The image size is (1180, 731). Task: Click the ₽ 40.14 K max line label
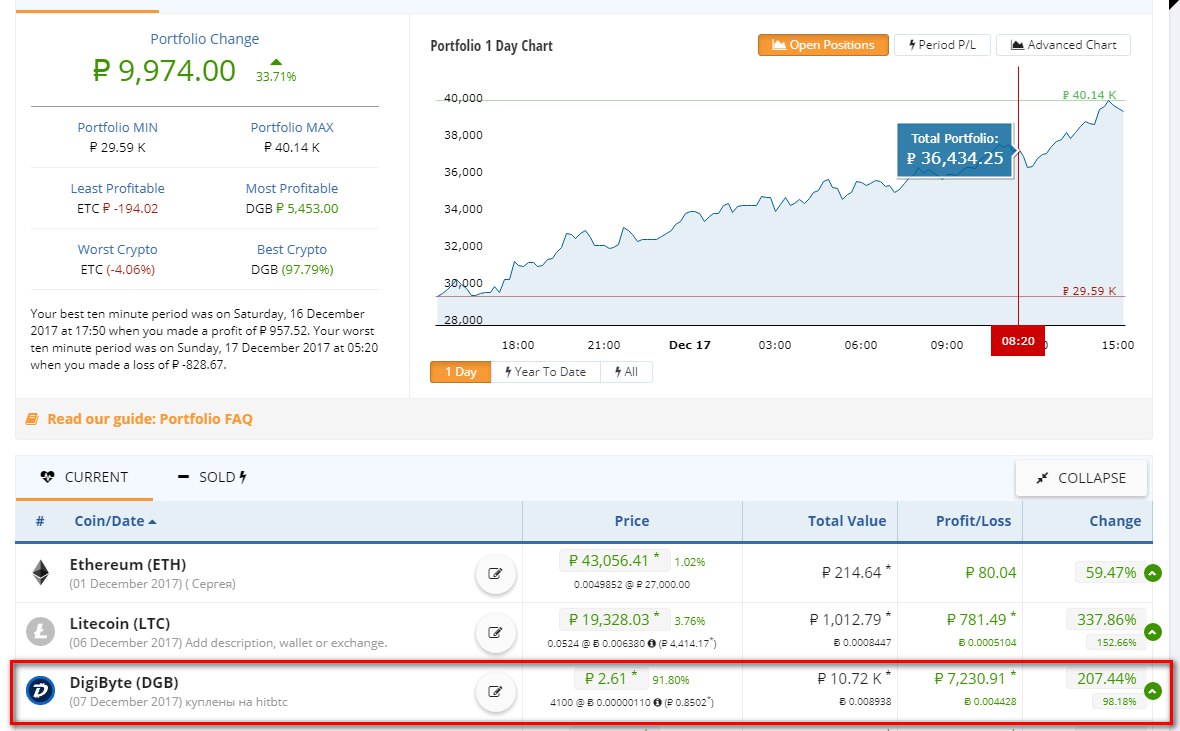click(1089, 95)
